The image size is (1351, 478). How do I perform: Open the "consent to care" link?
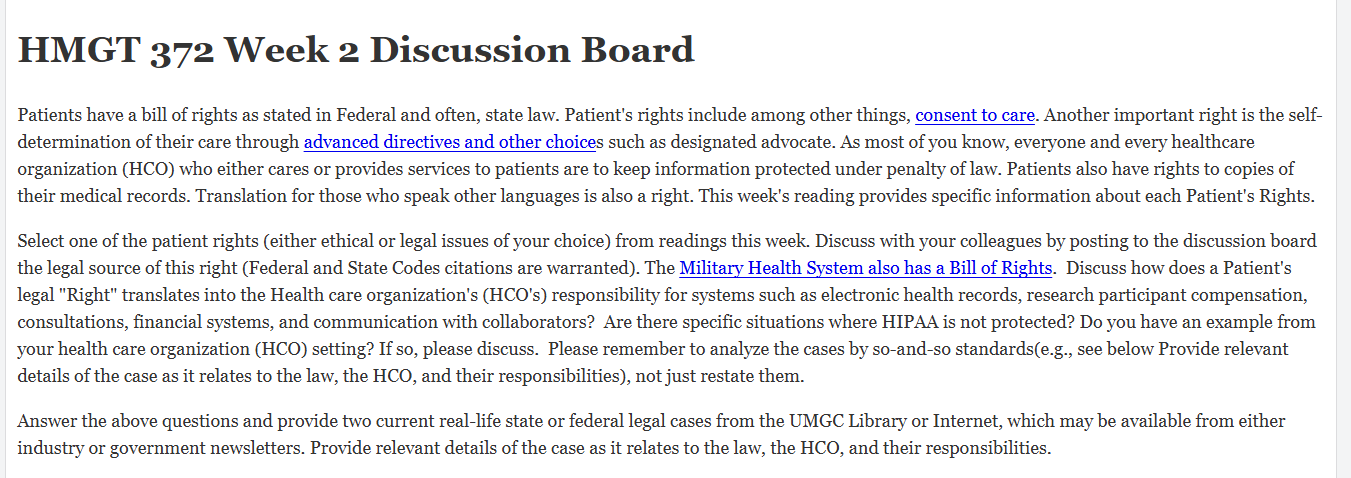tap(975, 115)
